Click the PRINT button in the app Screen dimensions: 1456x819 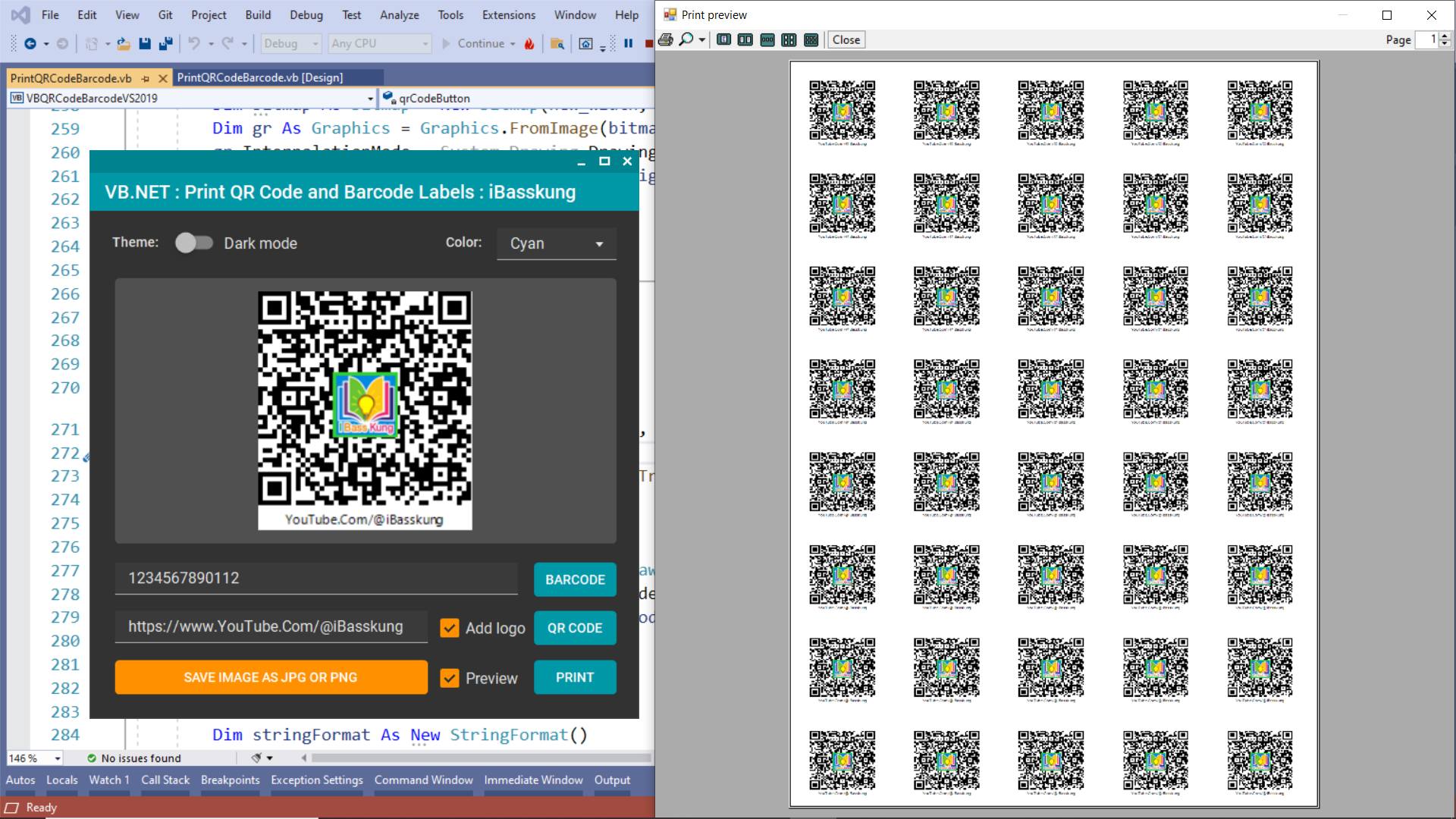coord(575,677)
